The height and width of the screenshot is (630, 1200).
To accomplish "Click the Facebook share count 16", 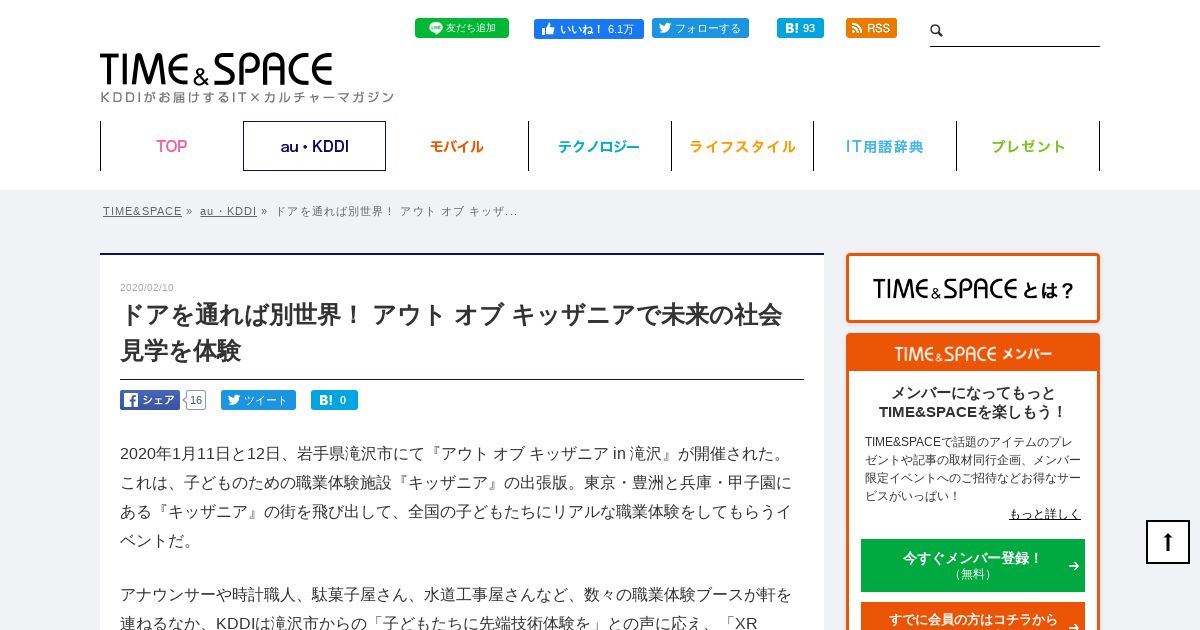I will click(196, 400).
